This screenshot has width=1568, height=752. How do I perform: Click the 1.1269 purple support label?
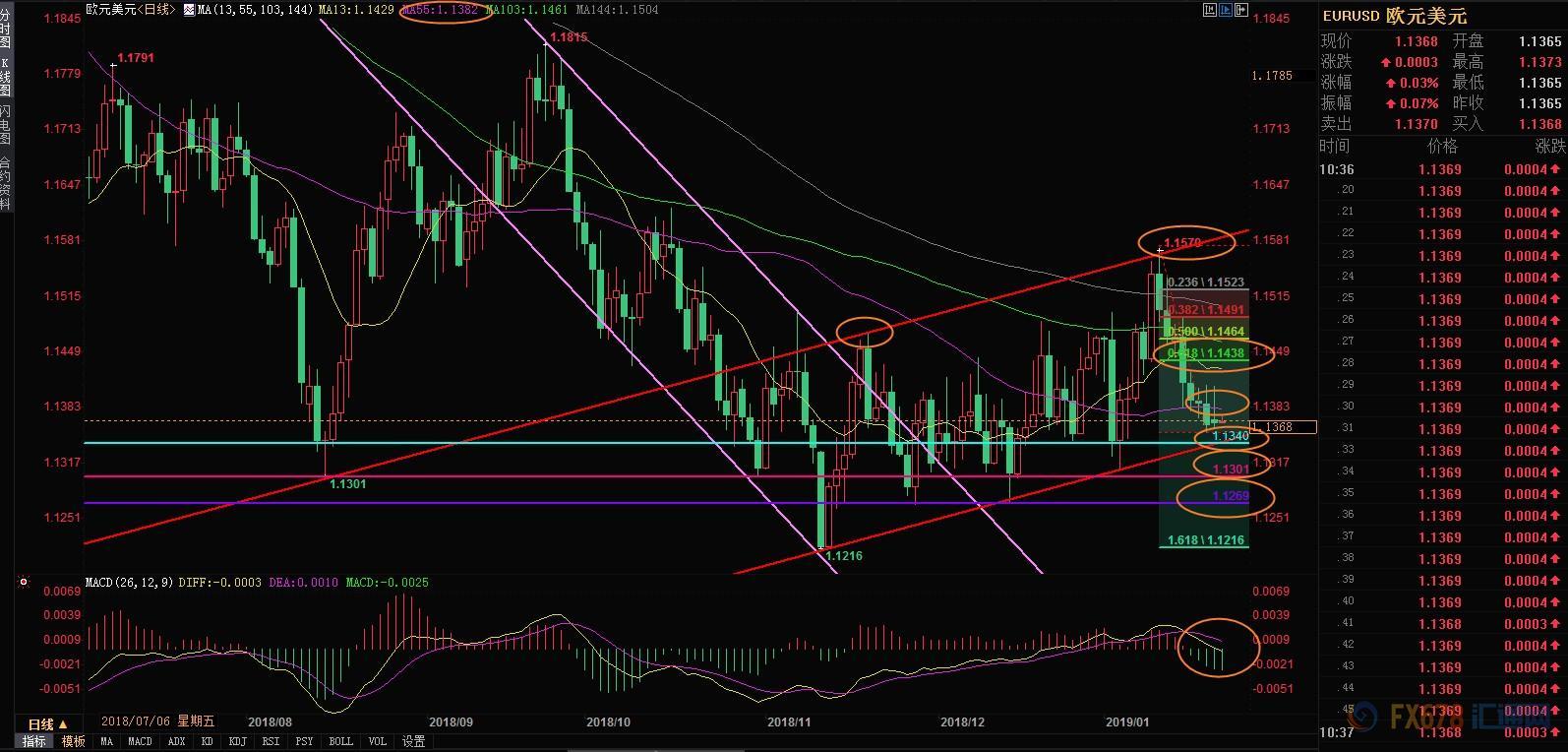pyautogui.click(x=1231, y=496)
